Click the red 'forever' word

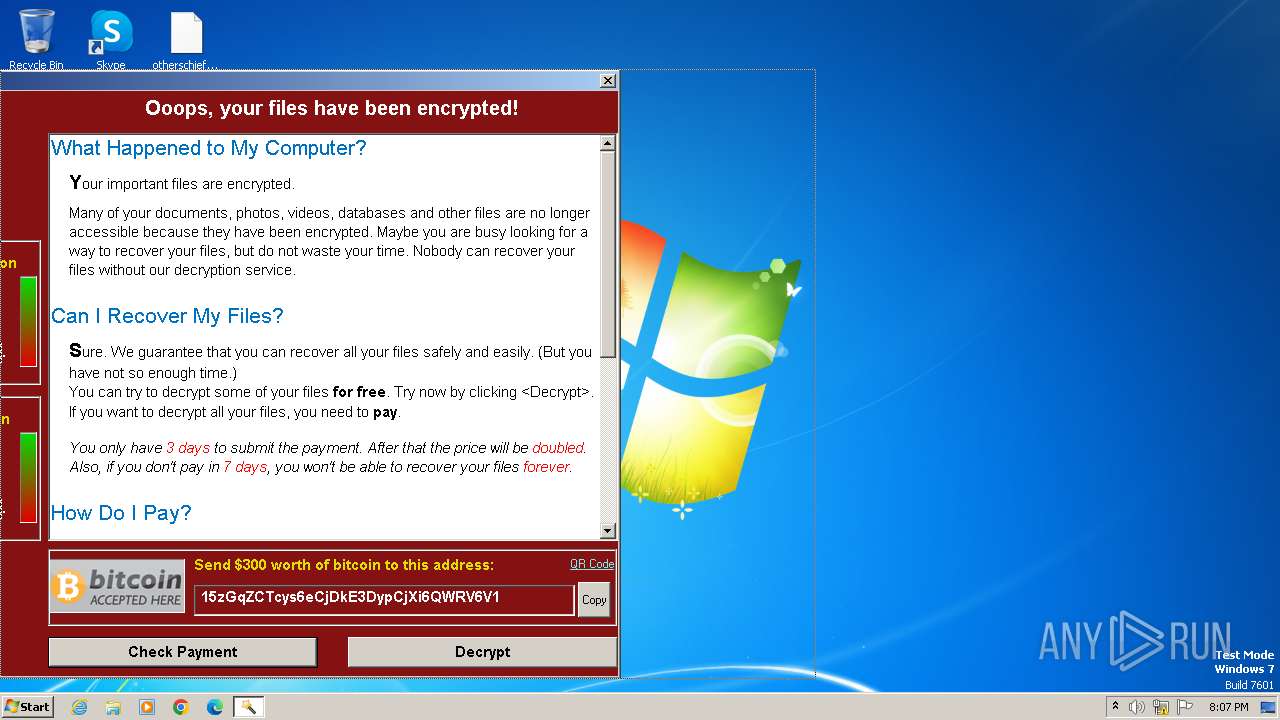click(547, 467)
